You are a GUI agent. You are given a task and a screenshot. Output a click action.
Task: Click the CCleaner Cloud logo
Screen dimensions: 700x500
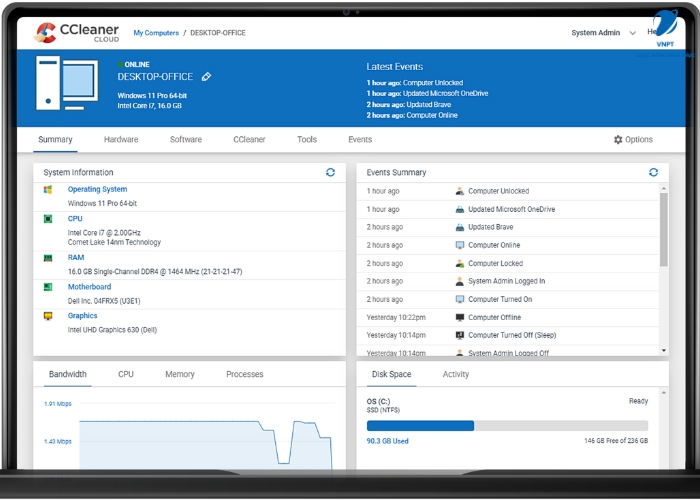click(x=76, y=33)
